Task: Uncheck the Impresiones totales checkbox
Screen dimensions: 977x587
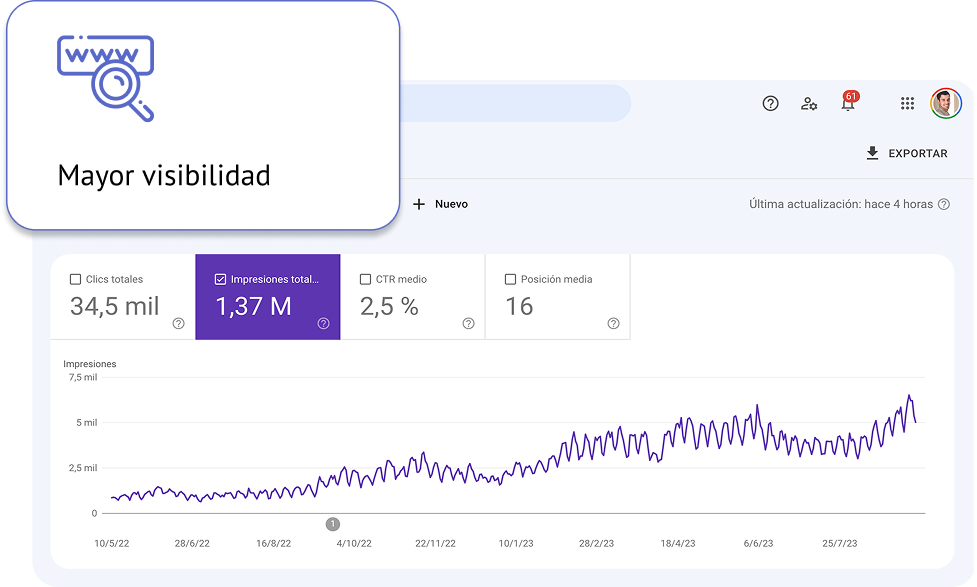Action: click(220, 279)
